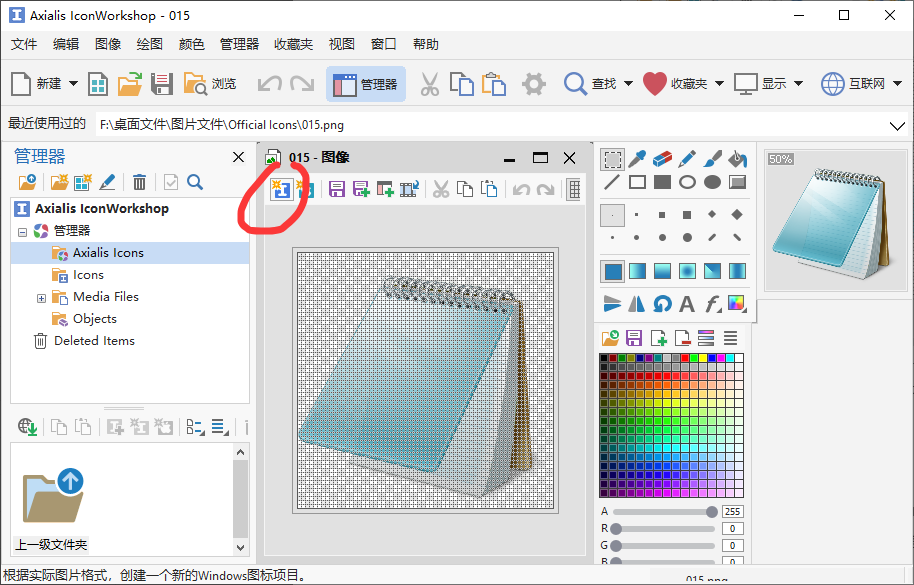This screenshot has width=914, height=585.
Task: Expand the Media Files folder node
Action: [x=41, y=297]
